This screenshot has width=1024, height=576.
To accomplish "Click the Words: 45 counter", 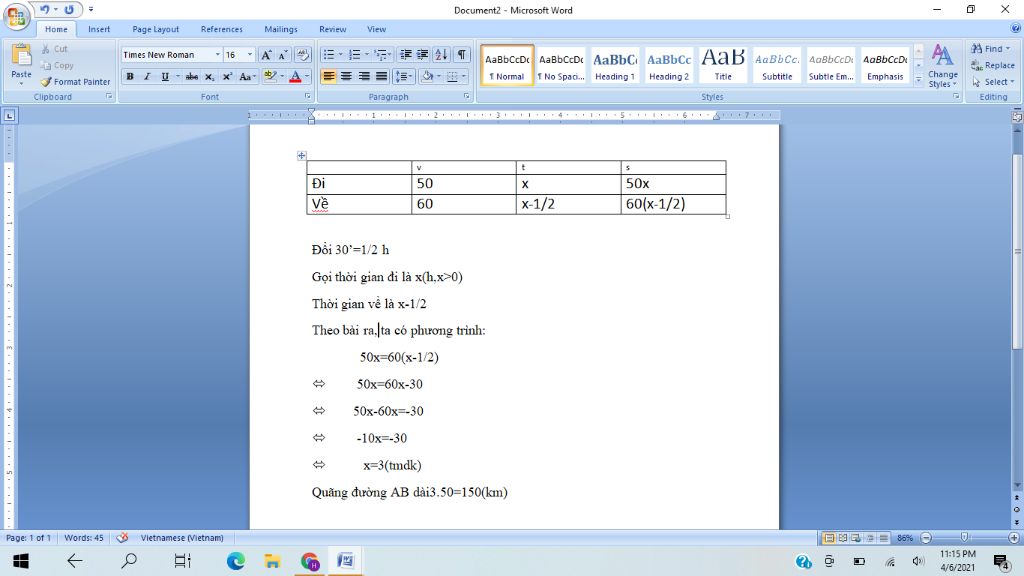I will 84,537.
